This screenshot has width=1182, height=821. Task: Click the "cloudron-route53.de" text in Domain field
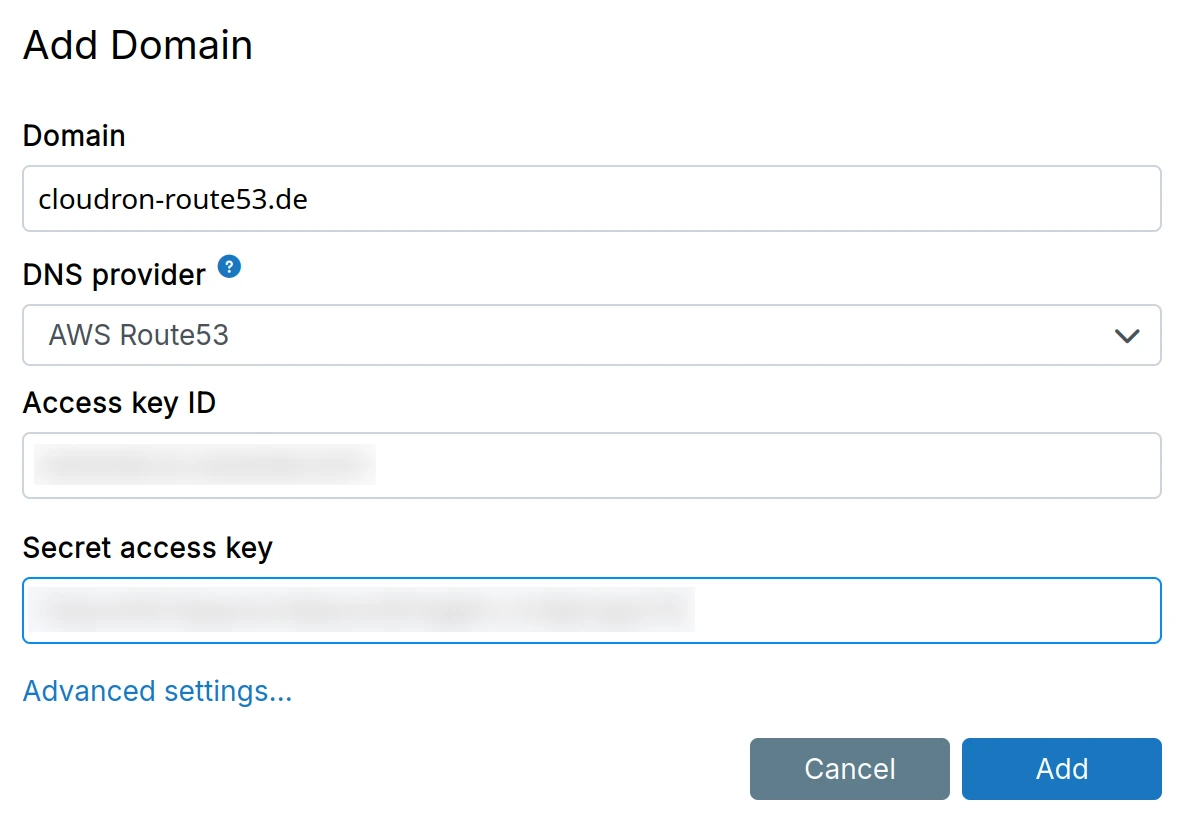pos(173,199)
